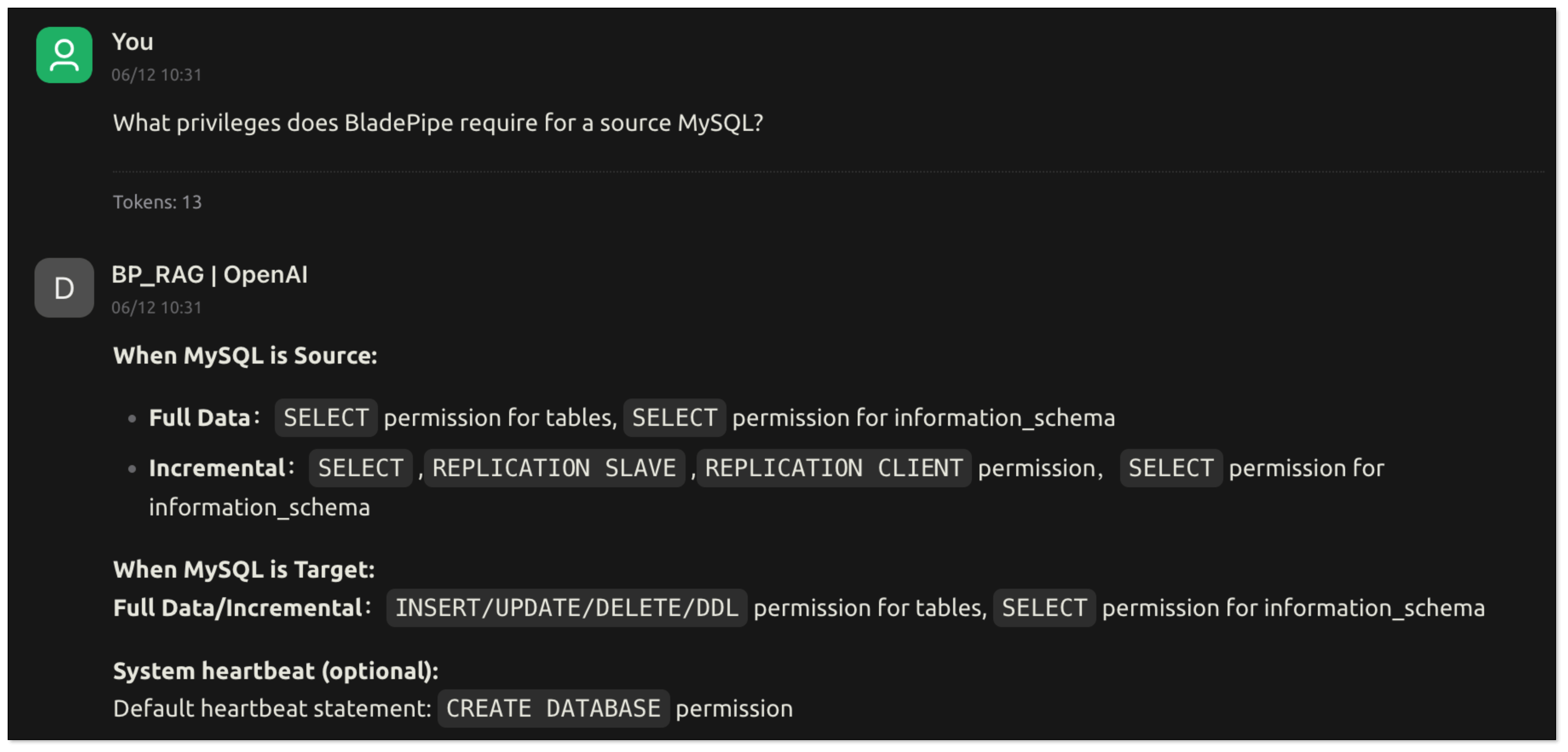
Task: Click the SELECT chip before "information_schema" in Full Data
Action: (x=674, y=418)
